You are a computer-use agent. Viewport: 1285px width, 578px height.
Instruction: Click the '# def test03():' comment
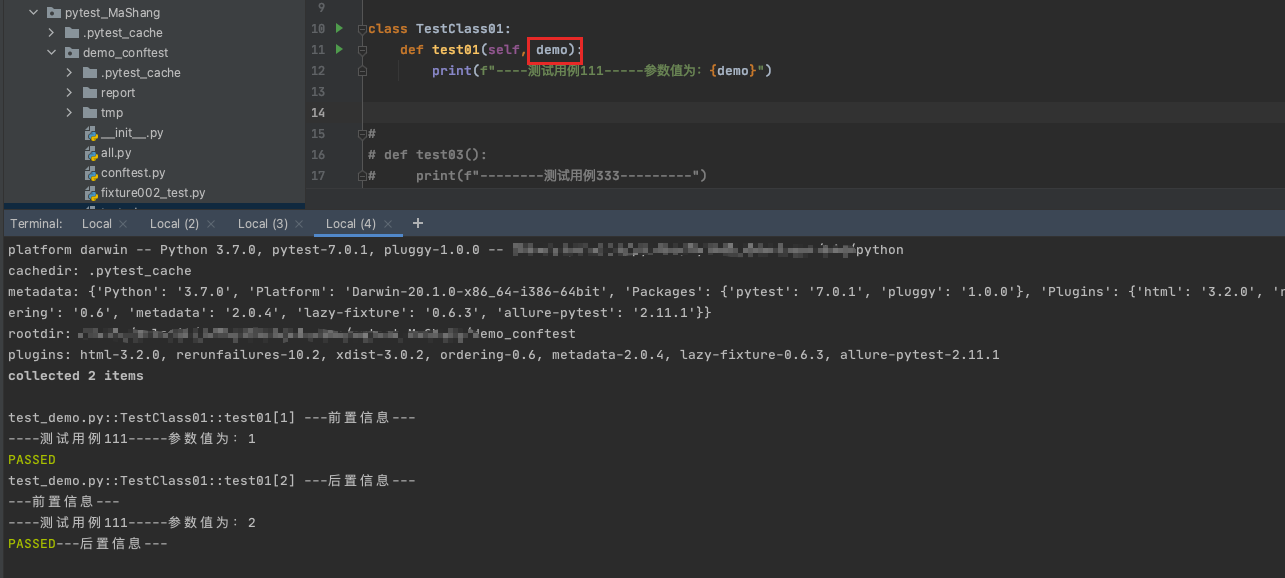(427, 155)
